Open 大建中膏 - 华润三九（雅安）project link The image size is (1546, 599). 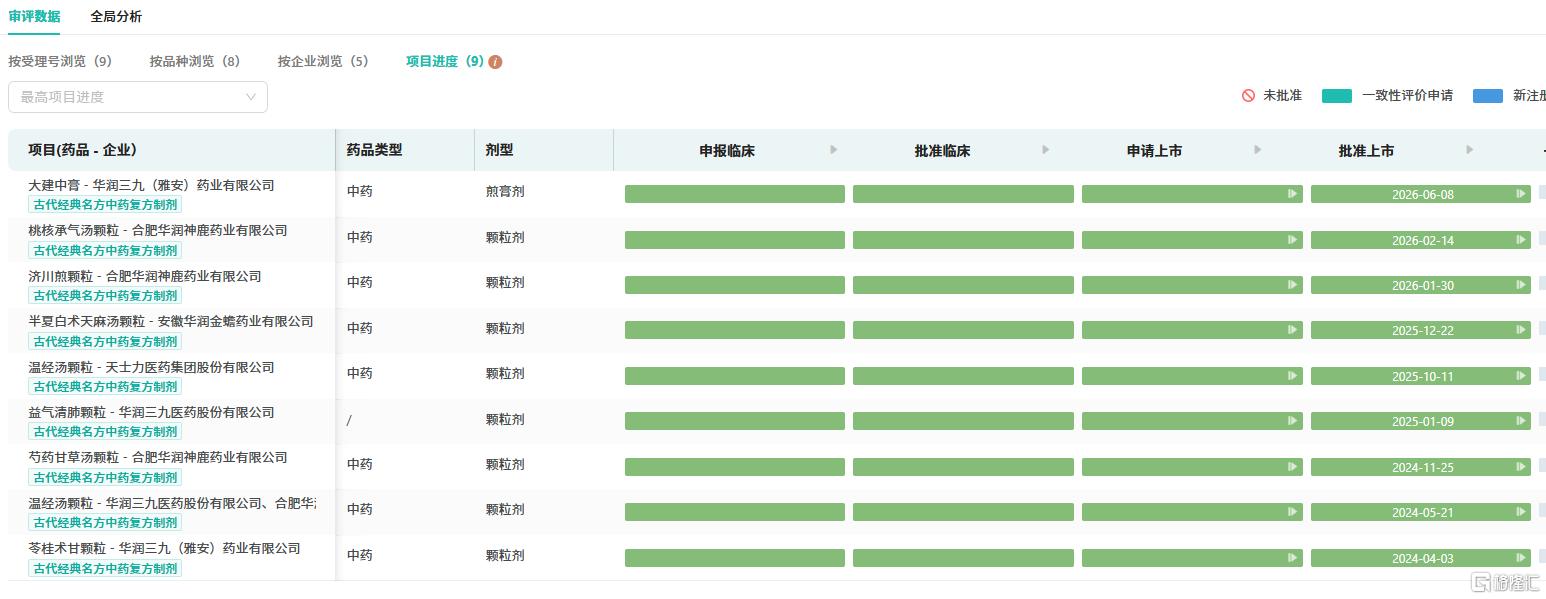point(151,185)
